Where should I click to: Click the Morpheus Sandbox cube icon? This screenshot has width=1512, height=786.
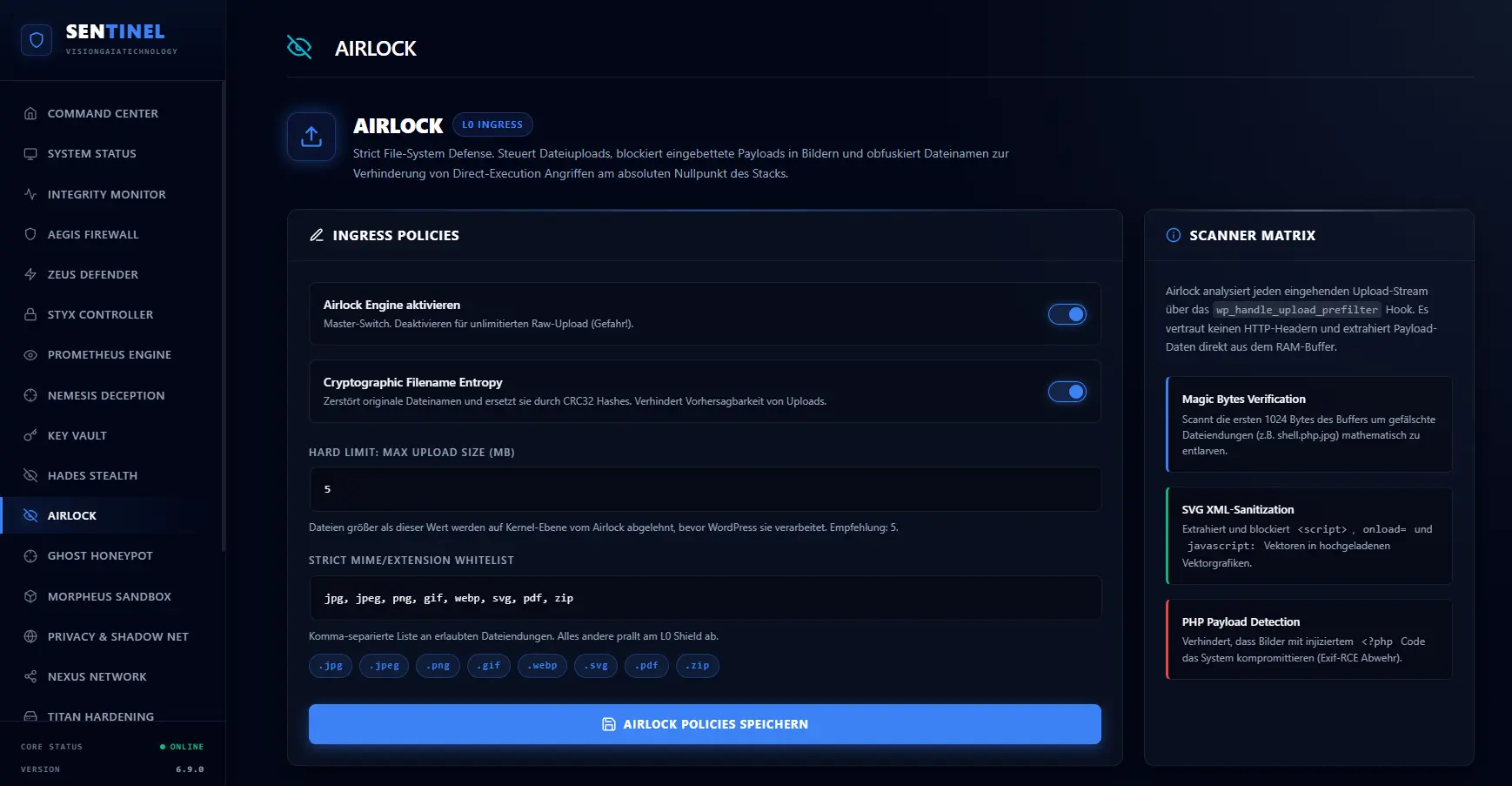[x=30, y=596]
